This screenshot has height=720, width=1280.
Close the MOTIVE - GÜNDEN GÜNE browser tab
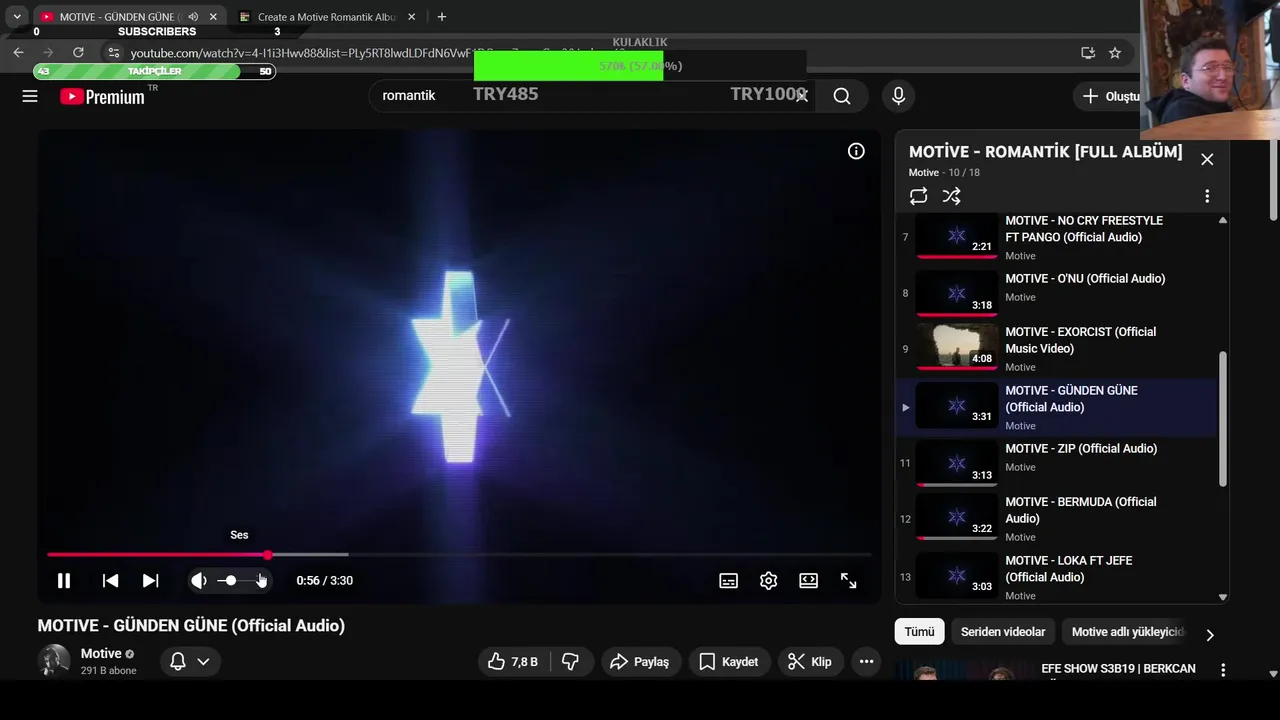click(213, 17)
